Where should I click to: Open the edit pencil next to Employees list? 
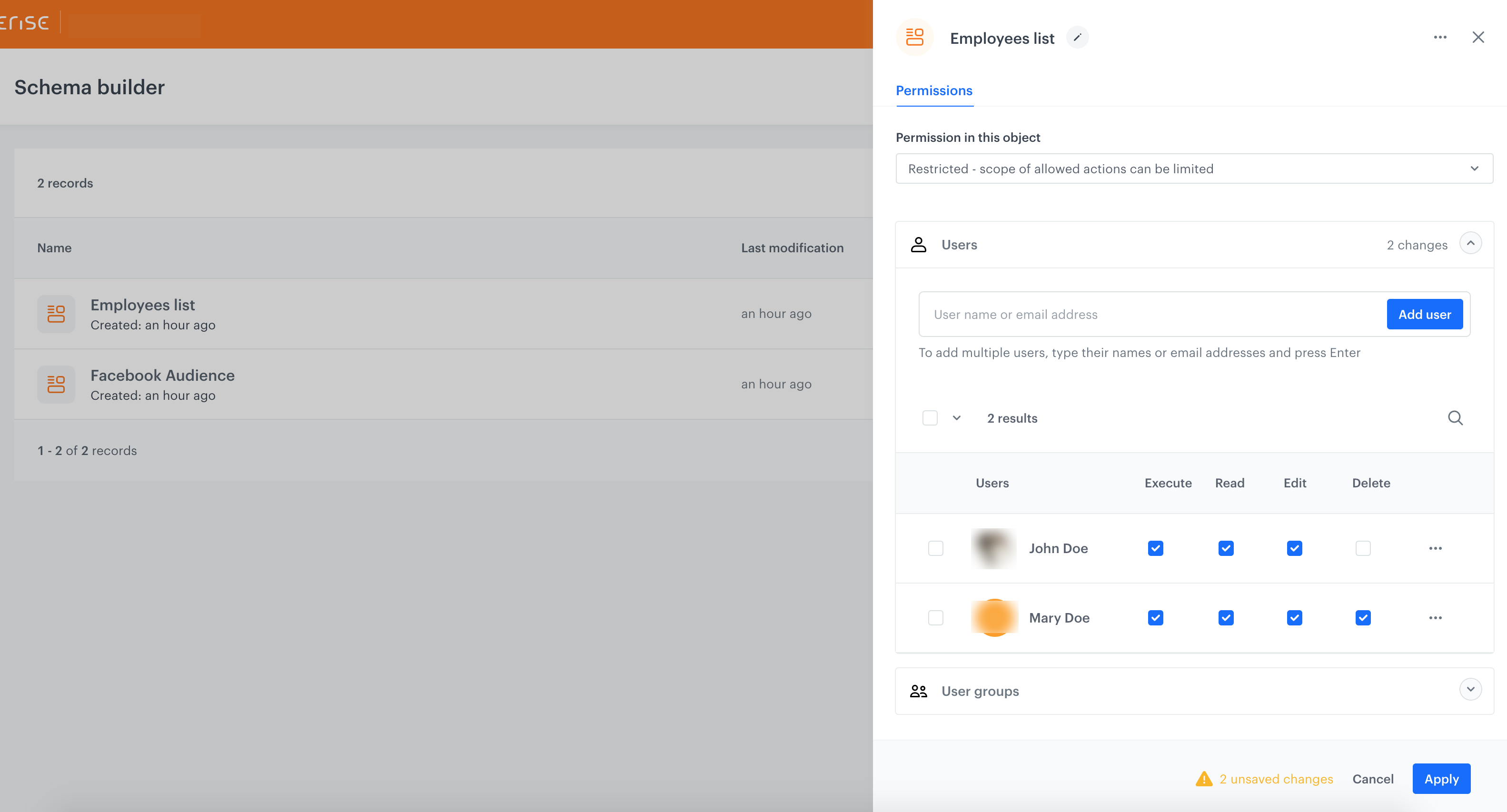point(1078,37)
